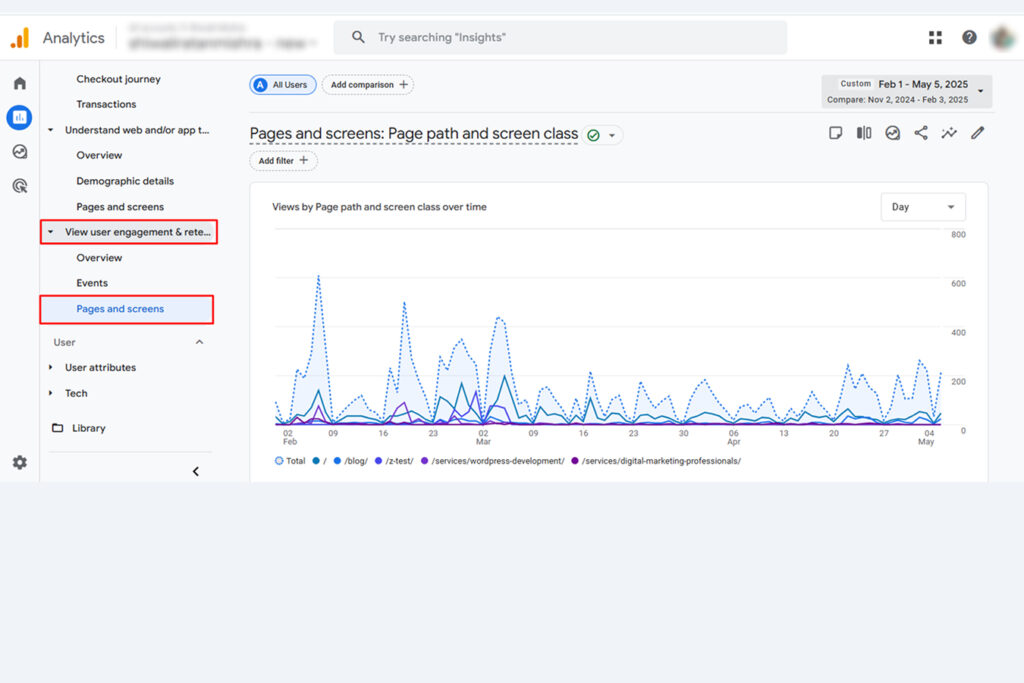The height and width of the screenshot is (683, 1024).
Task: Open Library link
Action: pos(88,428)
